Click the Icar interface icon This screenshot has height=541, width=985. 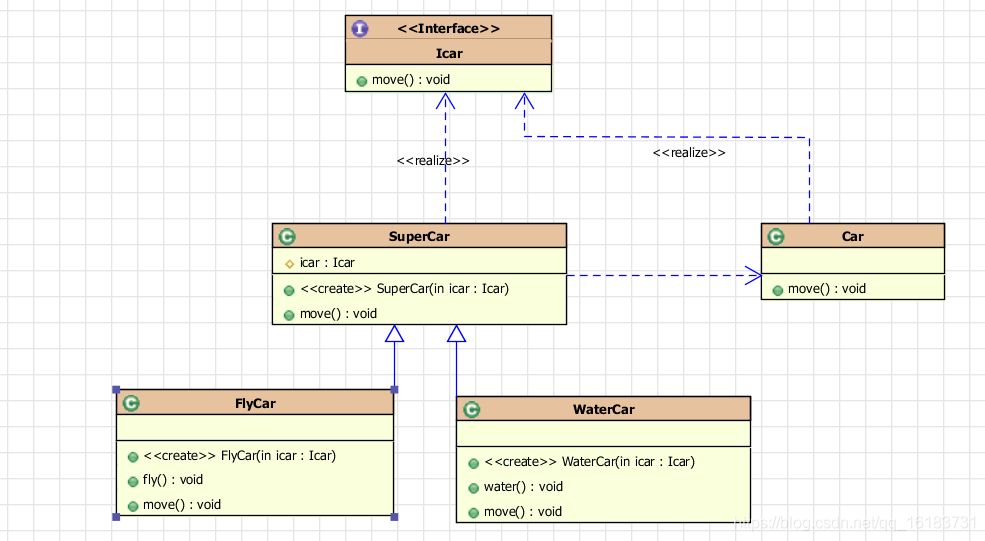[360, 28]
